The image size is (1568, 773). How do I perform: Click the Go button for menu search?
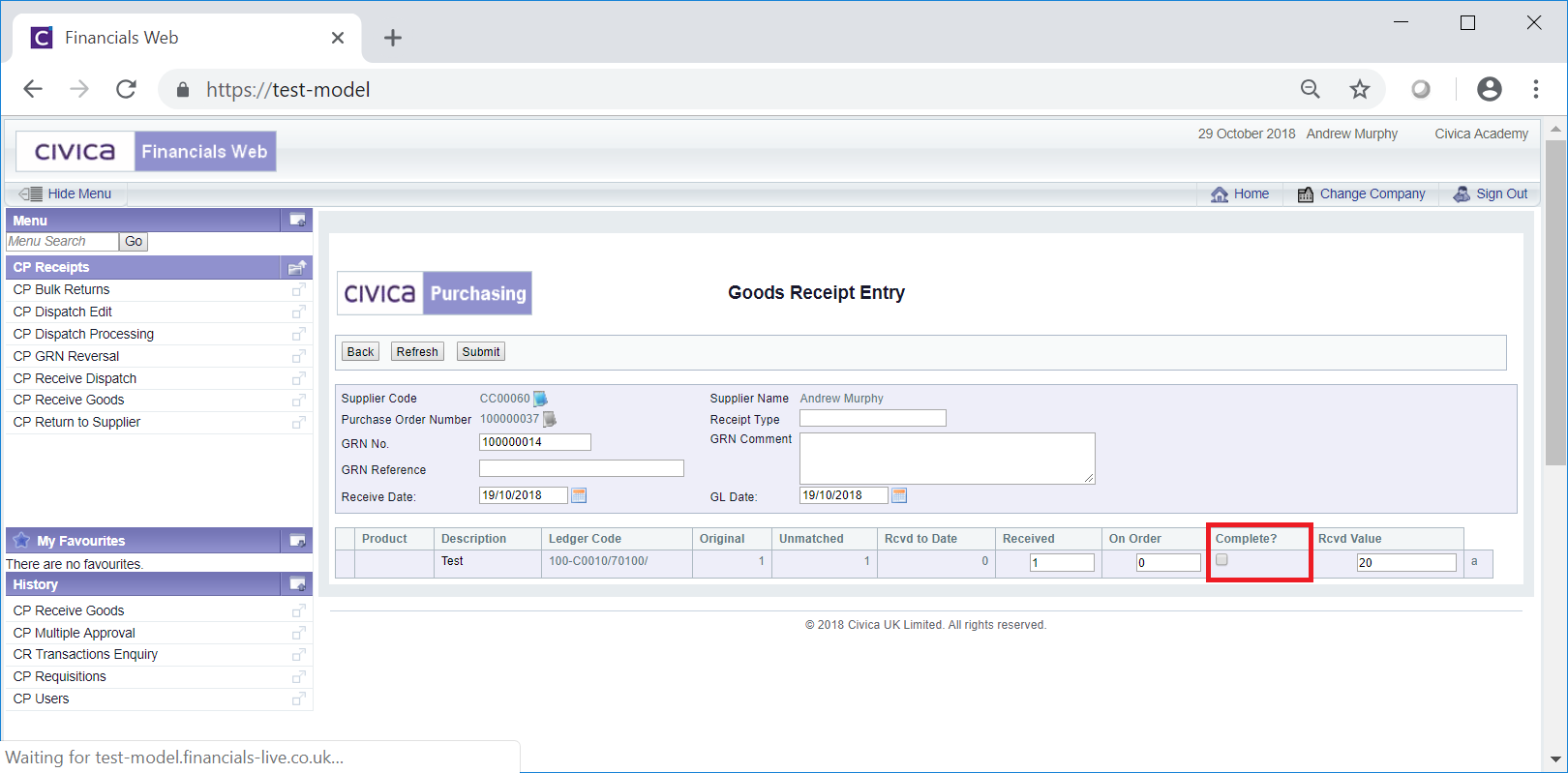(134, 242)
